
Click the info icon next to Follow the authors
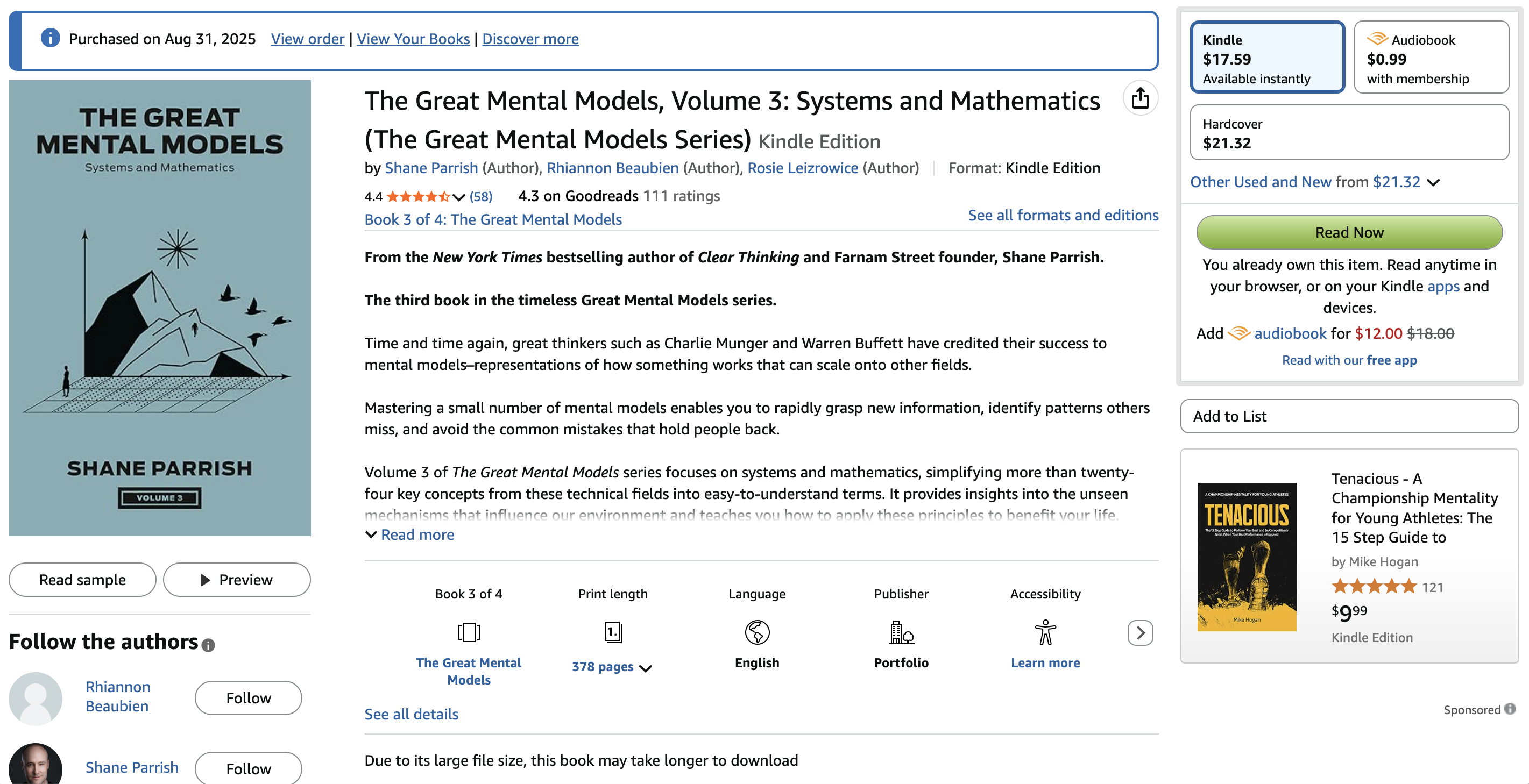point(208,645)
